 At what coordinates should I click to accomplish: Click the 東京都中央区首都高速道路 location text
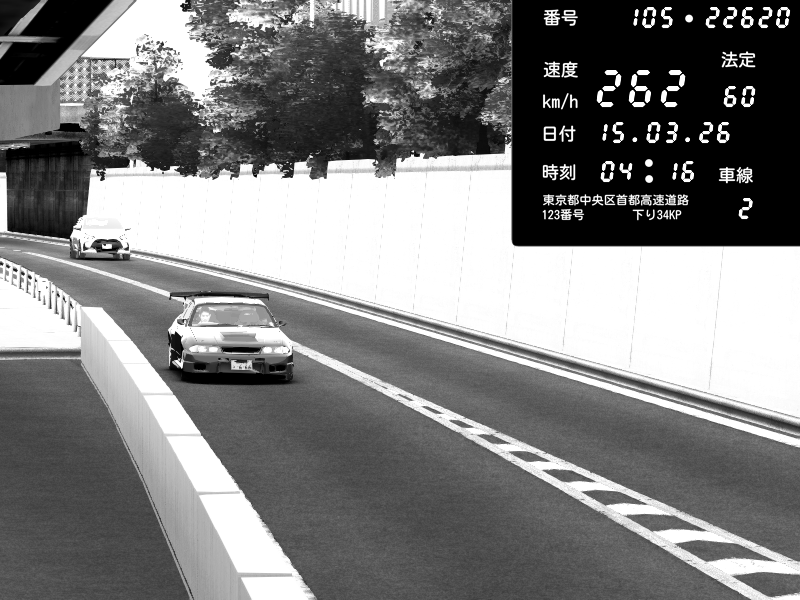click(615, 200)
